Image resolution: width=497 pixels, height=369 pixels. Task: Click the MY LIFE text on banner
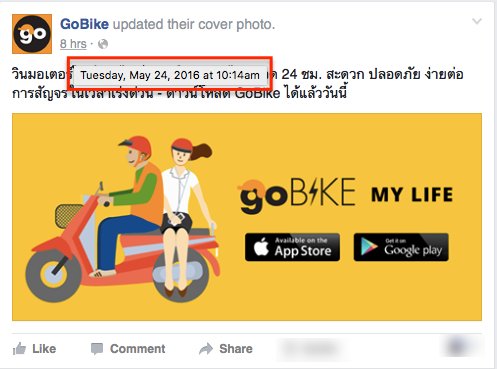(x=412, y=195)
